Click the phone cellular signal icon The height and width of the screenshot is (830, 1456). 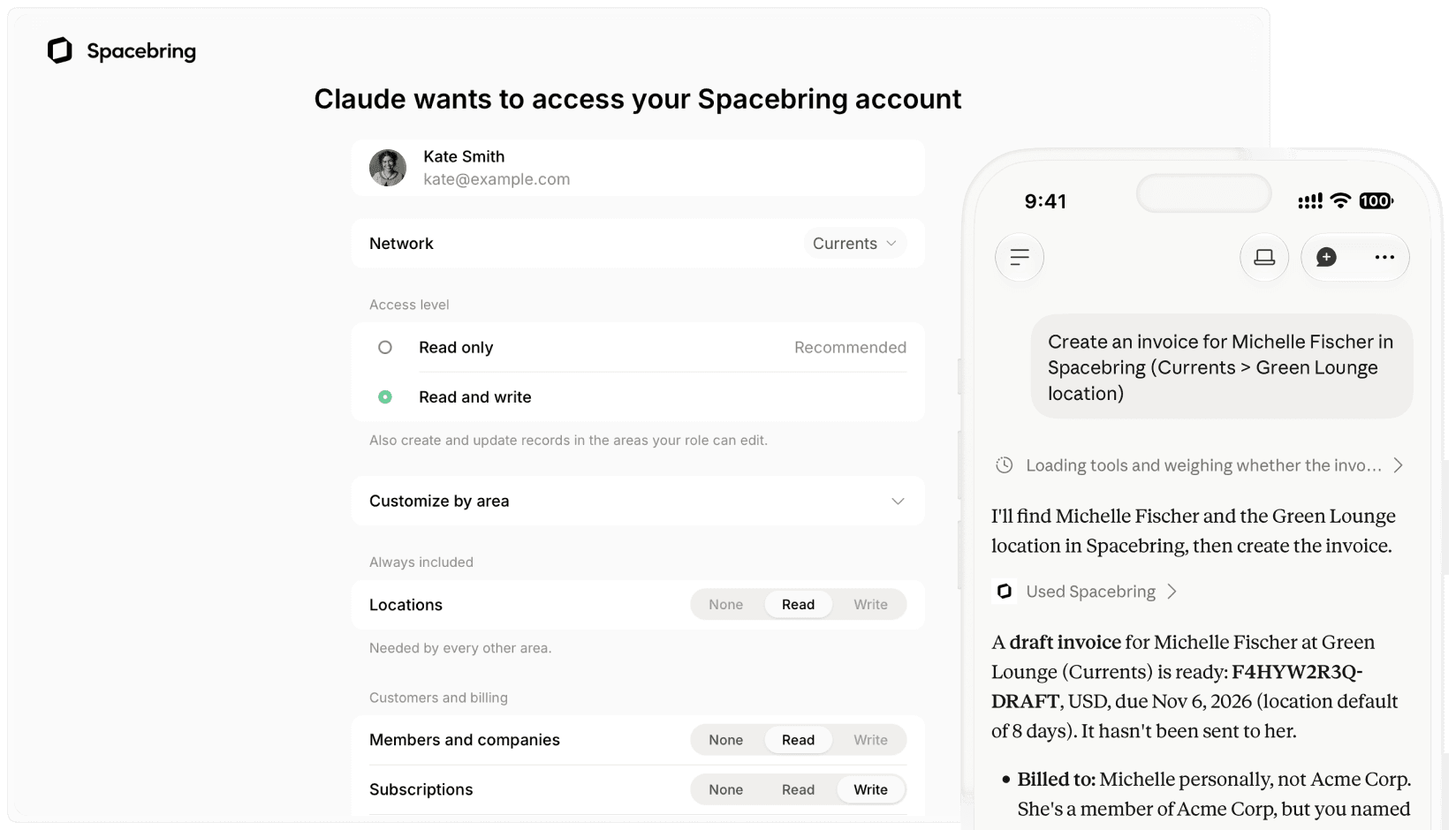click(x=1309, y=201)
